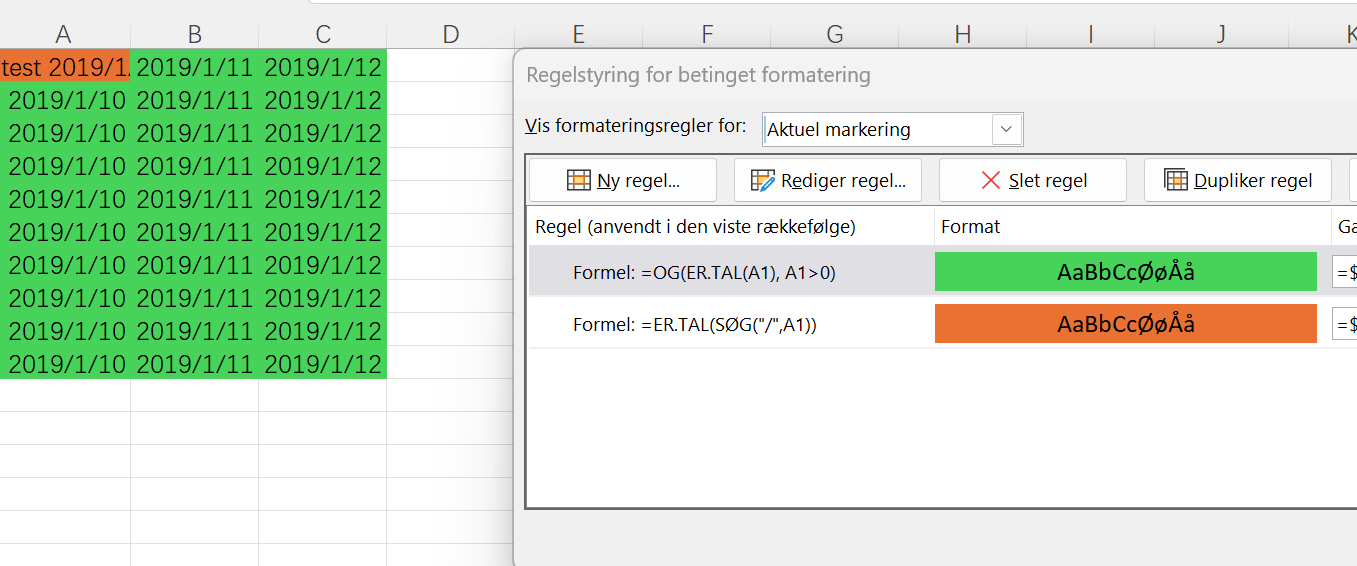Click the green format preview swatch
Viewport: 1357px width, 566px height.
click(x=1125, y=272)
